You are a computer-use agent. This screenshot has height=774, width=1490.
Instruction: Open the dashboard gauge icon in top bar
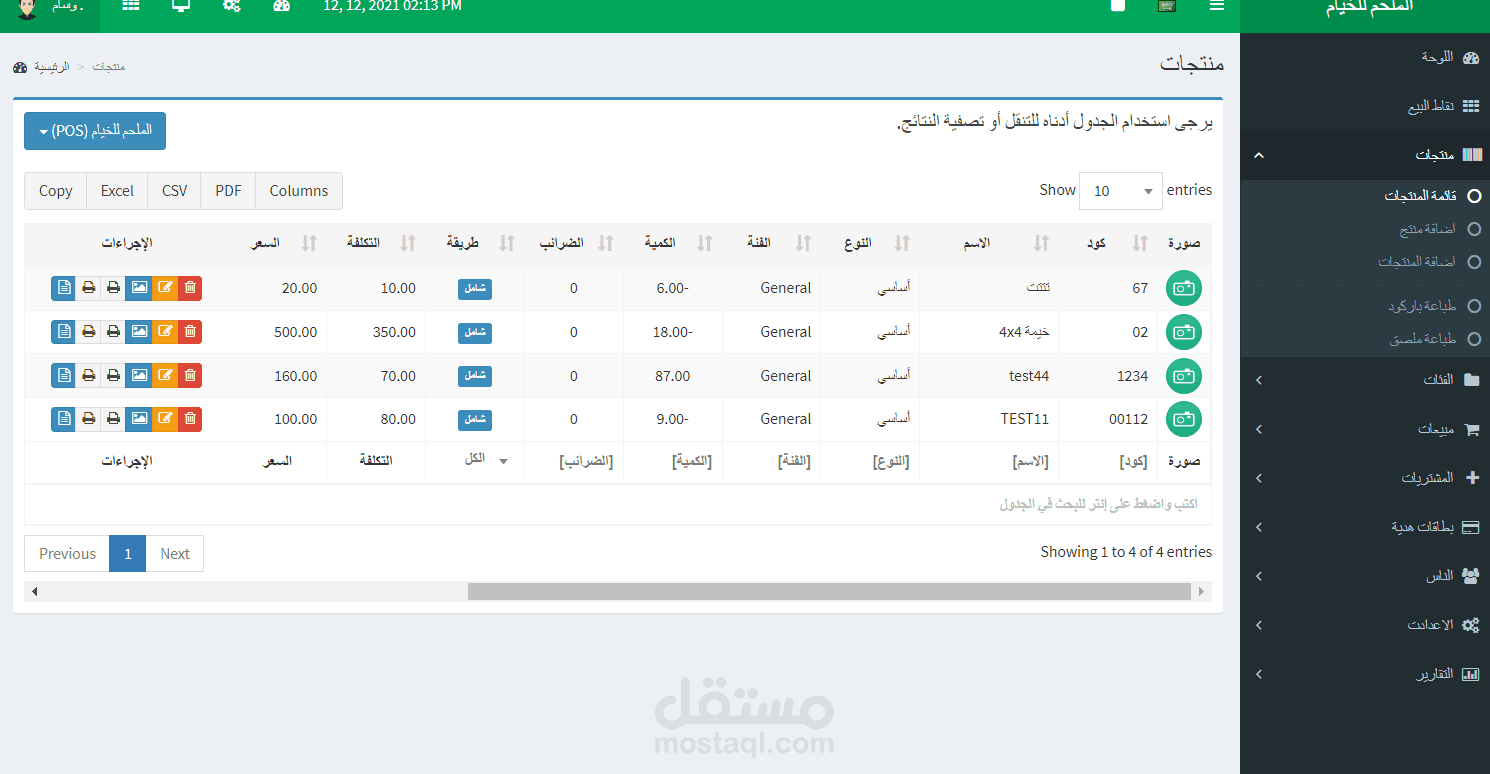[281, 6]
